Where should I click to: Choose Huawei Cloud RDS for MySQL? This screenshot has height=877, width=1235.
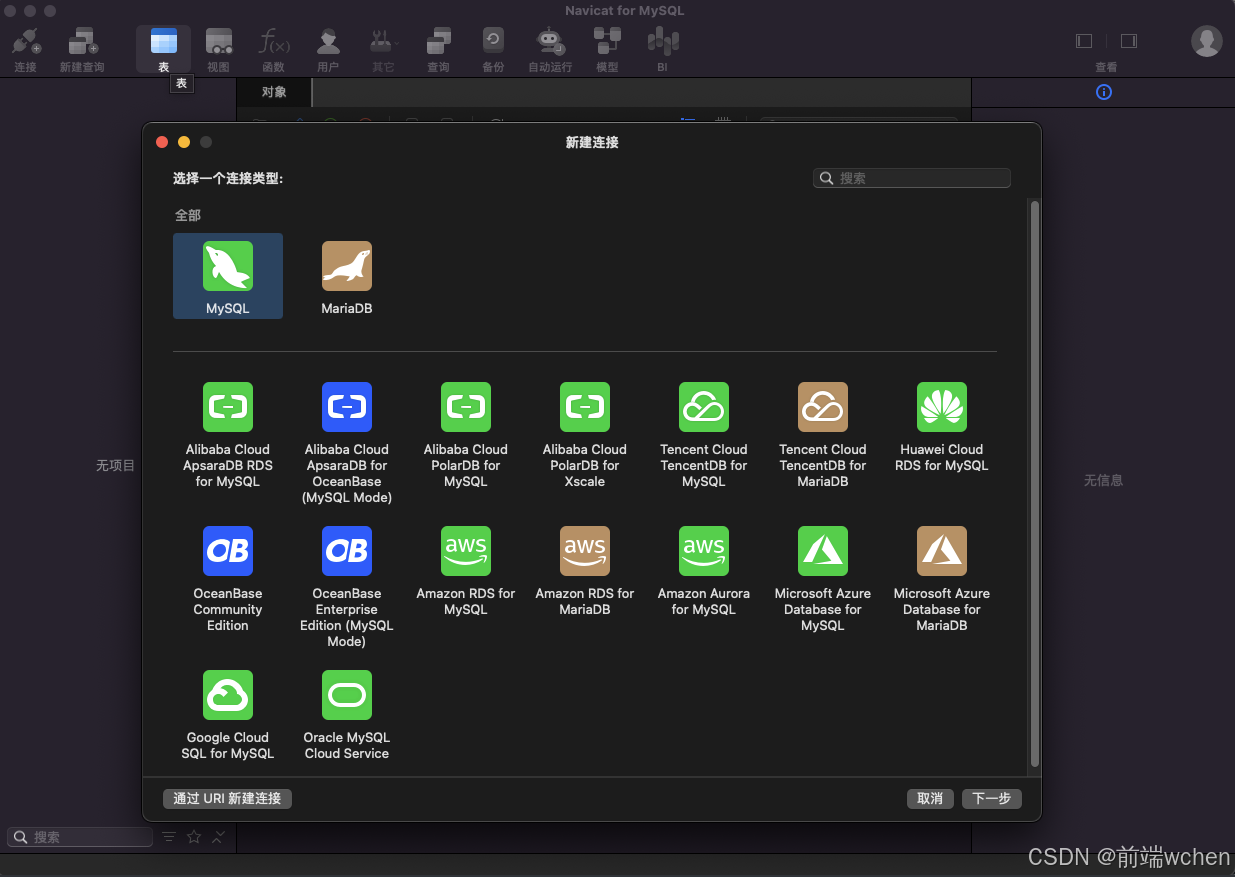942,427
